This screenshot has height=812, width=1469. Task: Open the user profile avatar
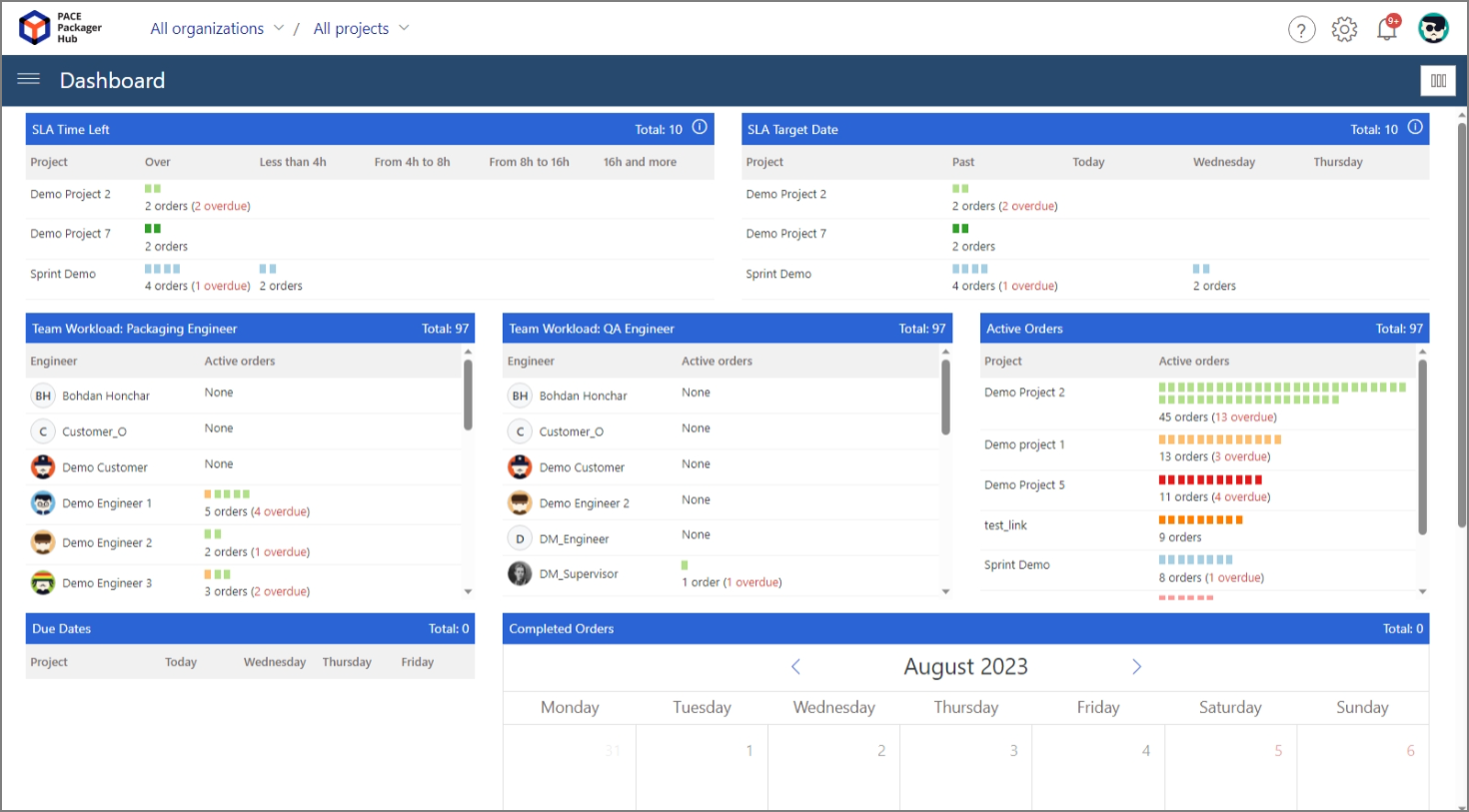click(1433, 28)
